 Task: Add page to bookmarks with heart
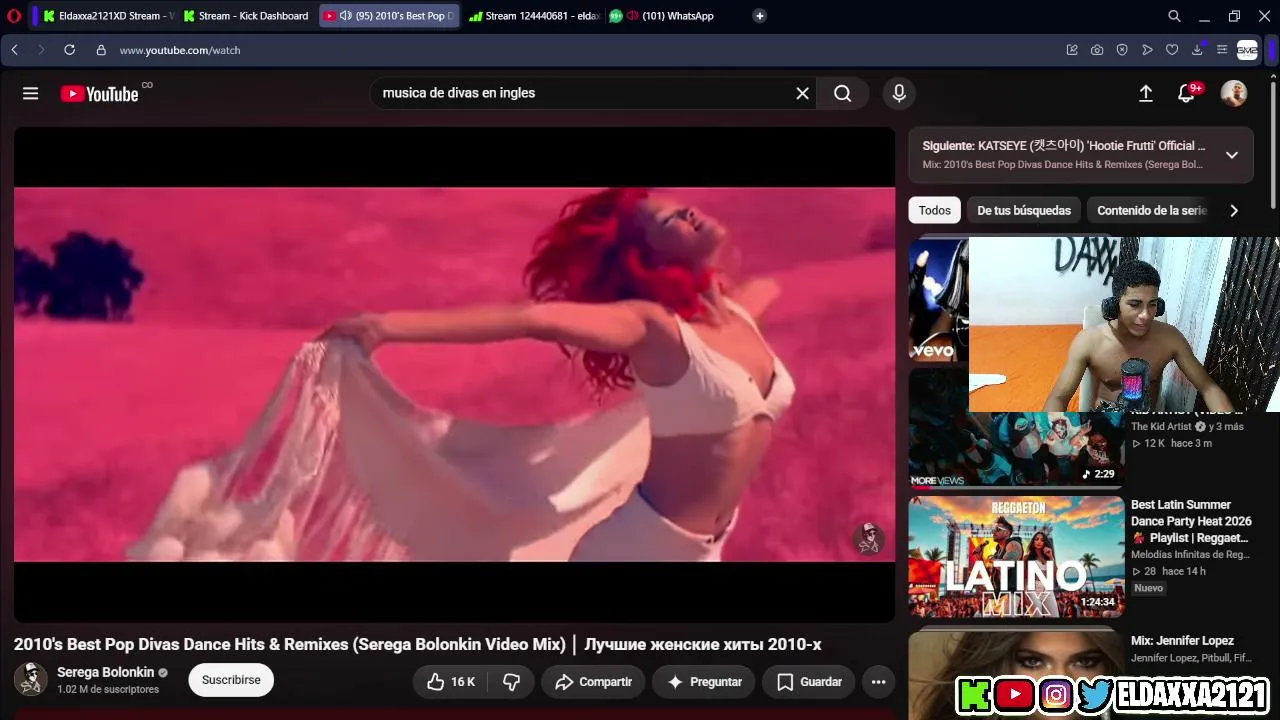point(1172,50)
